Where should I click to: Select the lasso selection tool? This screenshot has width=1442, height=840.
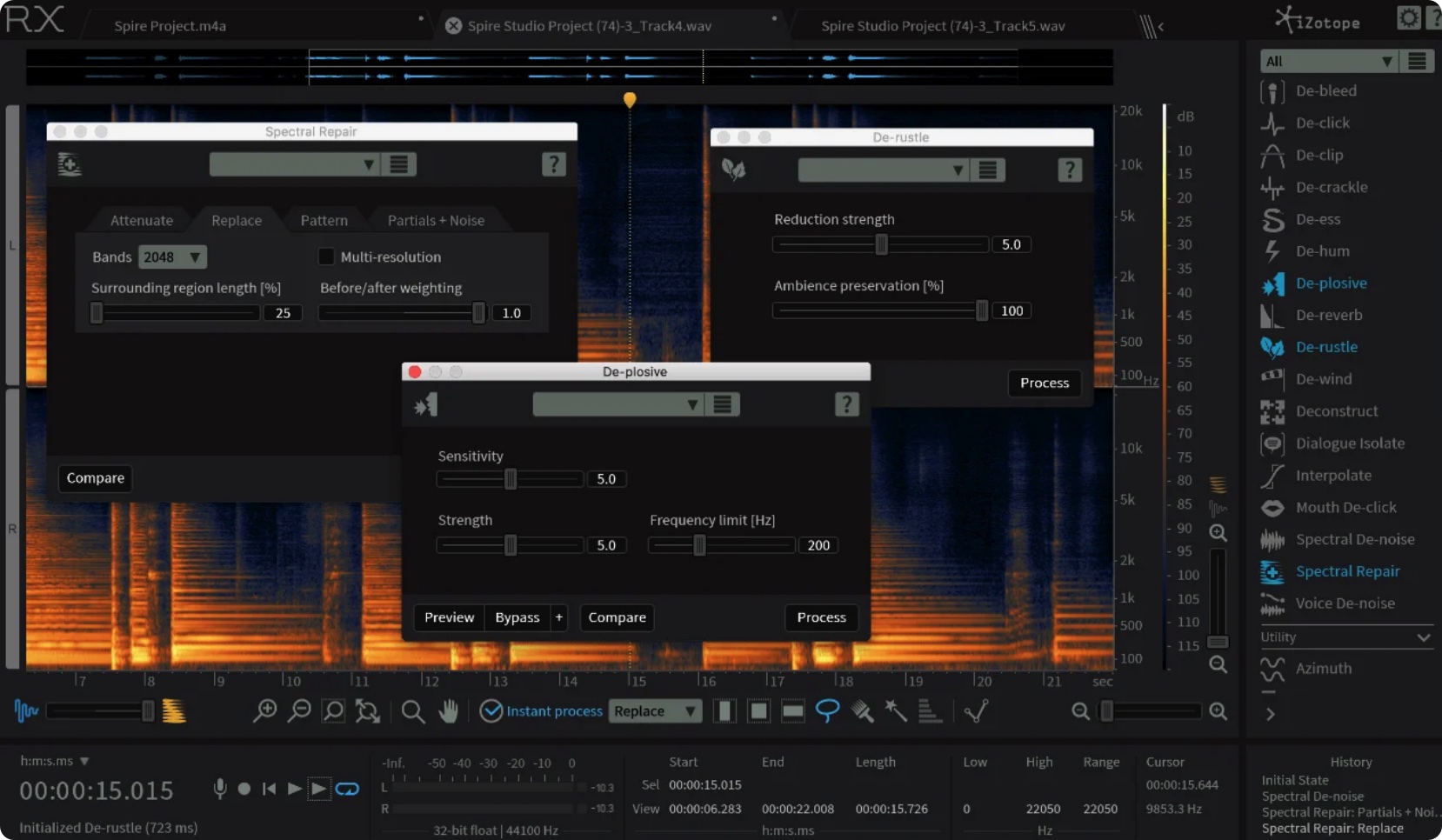coord(828,711)
